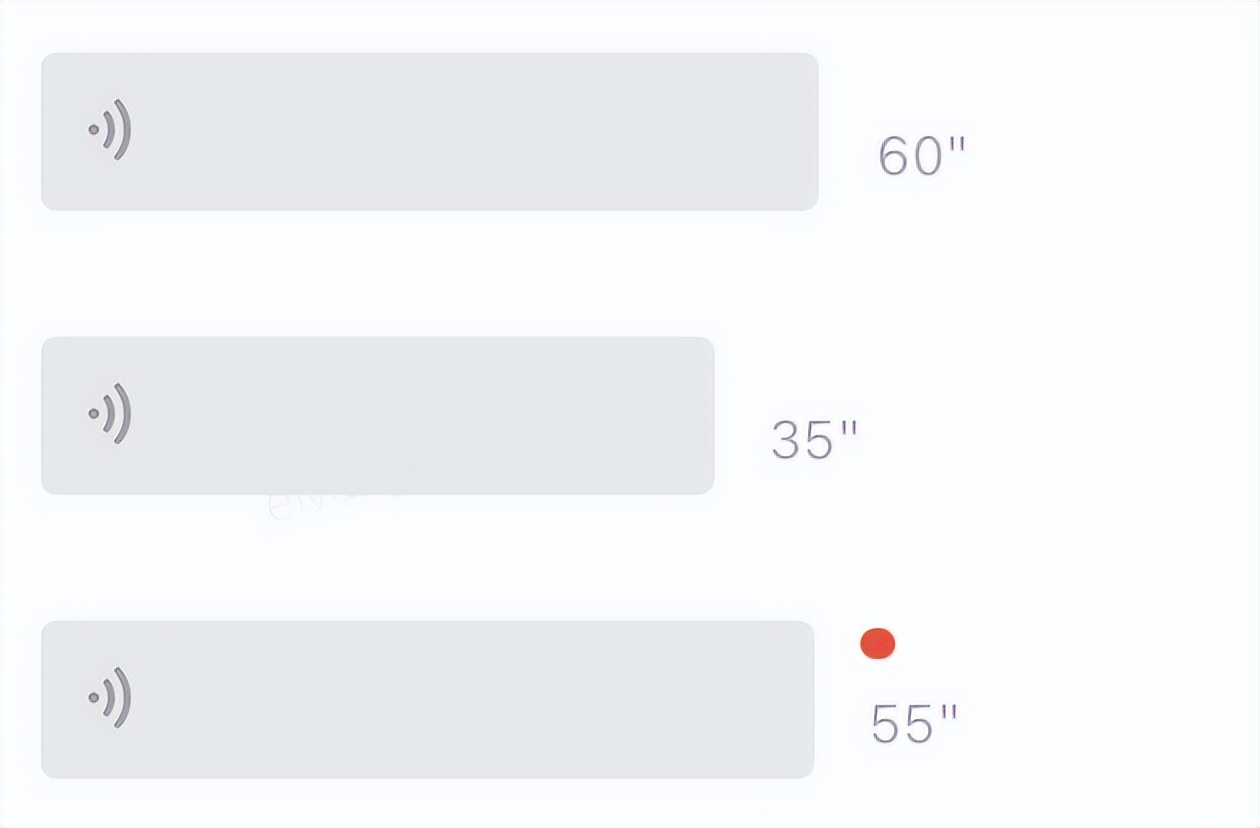The width and height of the screenshot is (1260, 828).
Task: Click the unread marker above the 55" label
Action: click(x=878, y=644)
